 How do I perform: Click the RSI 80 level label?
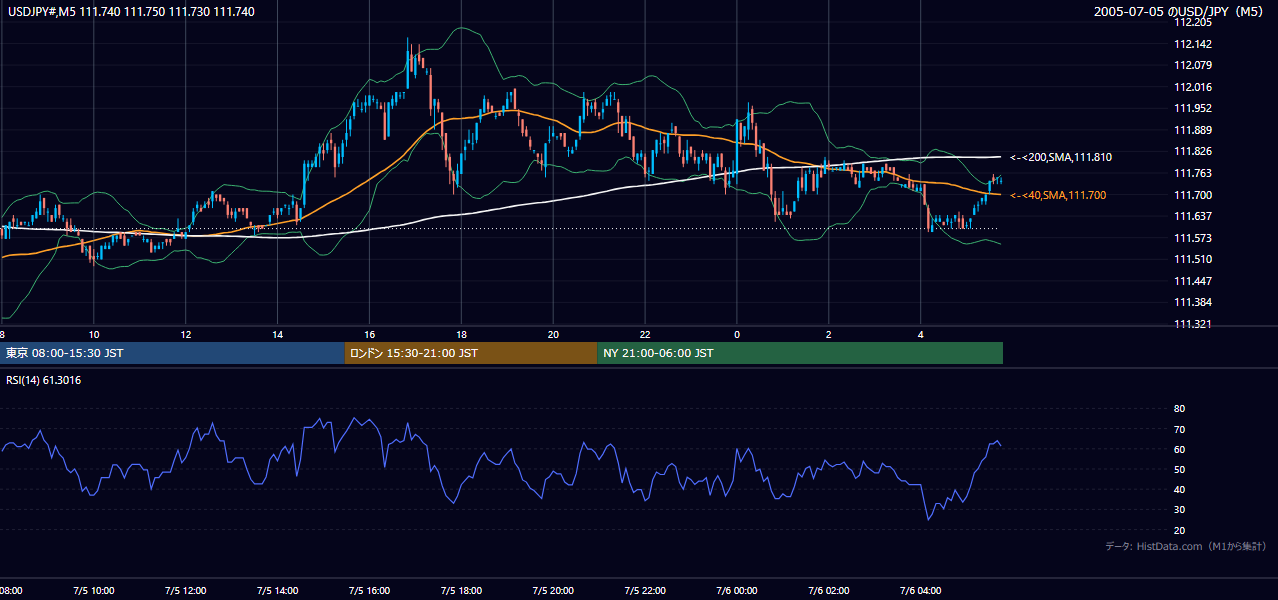(1179, 409)
